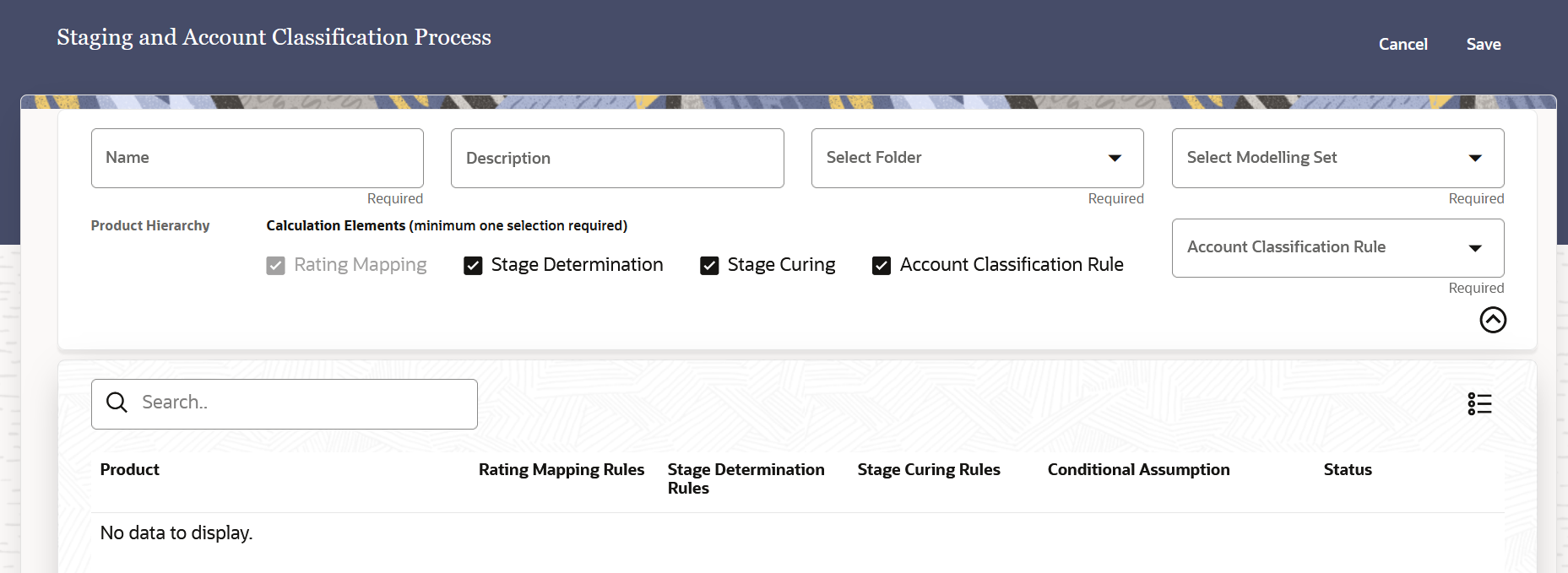Click the Rating Mapping Rules column header
The image size is (1568, 573).
[561, 469]
